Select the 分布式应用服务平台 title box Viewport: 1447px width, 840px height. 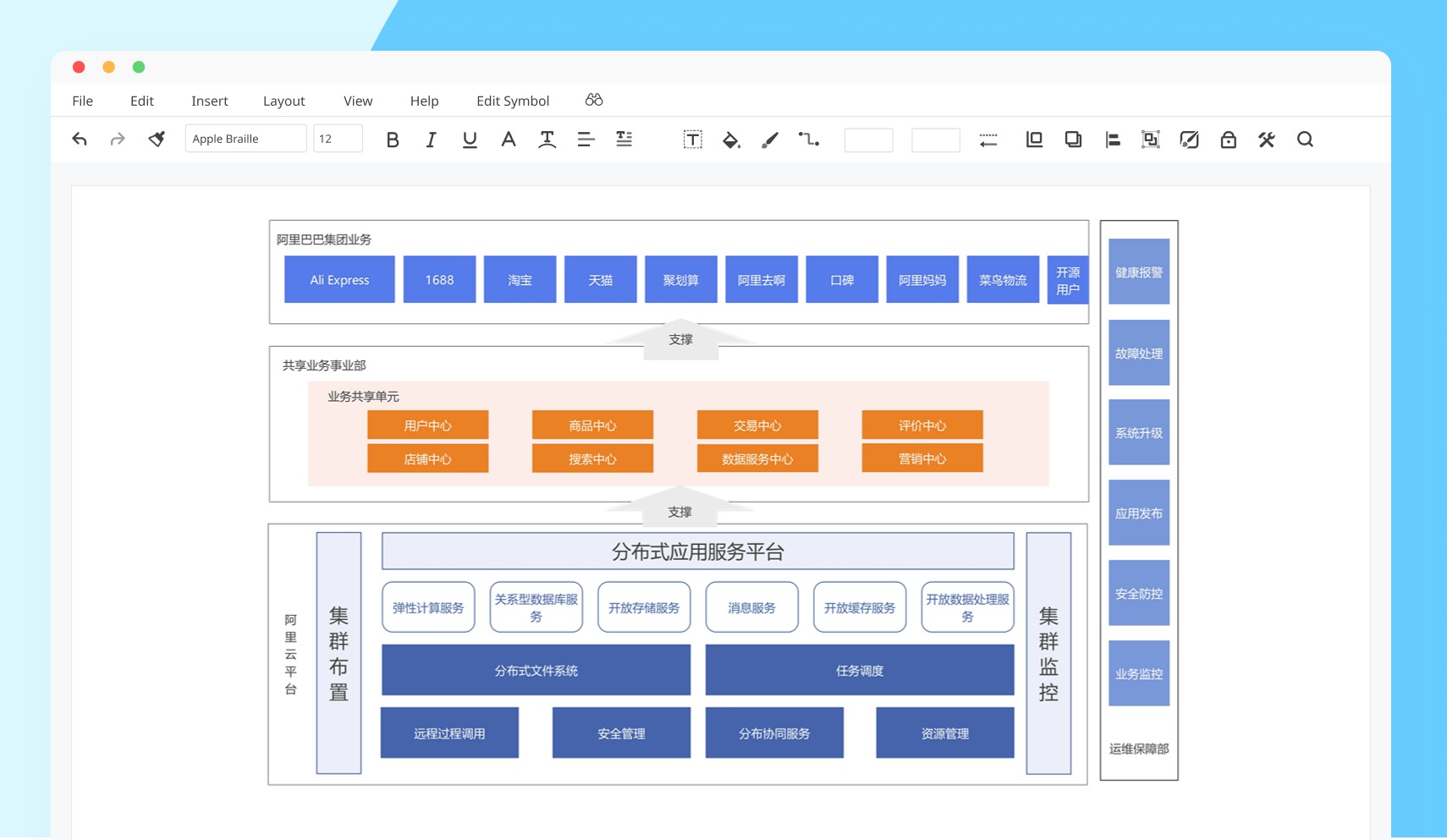tap(698, 552)
